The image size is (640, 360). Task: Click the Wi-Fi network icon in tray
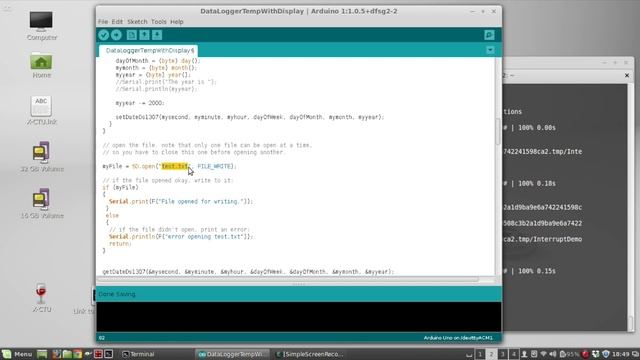[x=543, y=354]
